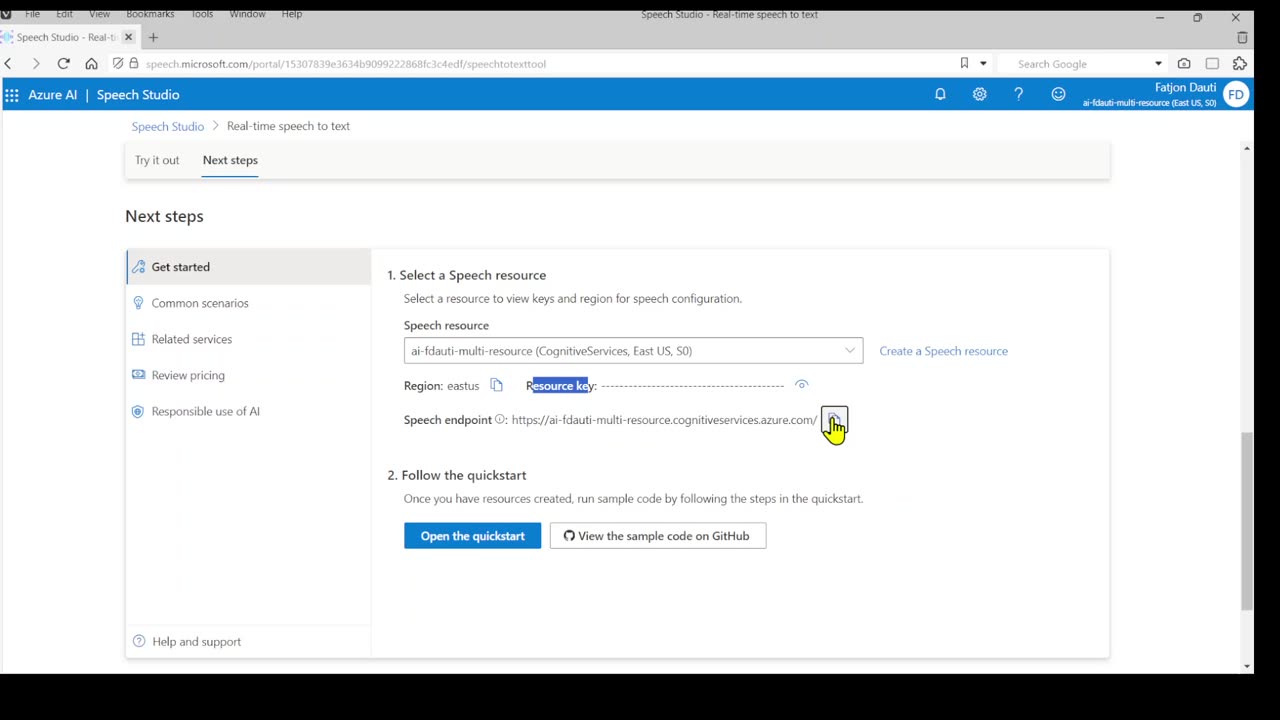Screen dimensions: 1280x720
Task: Open the notifications bell
Action: [x=940, y=94]
